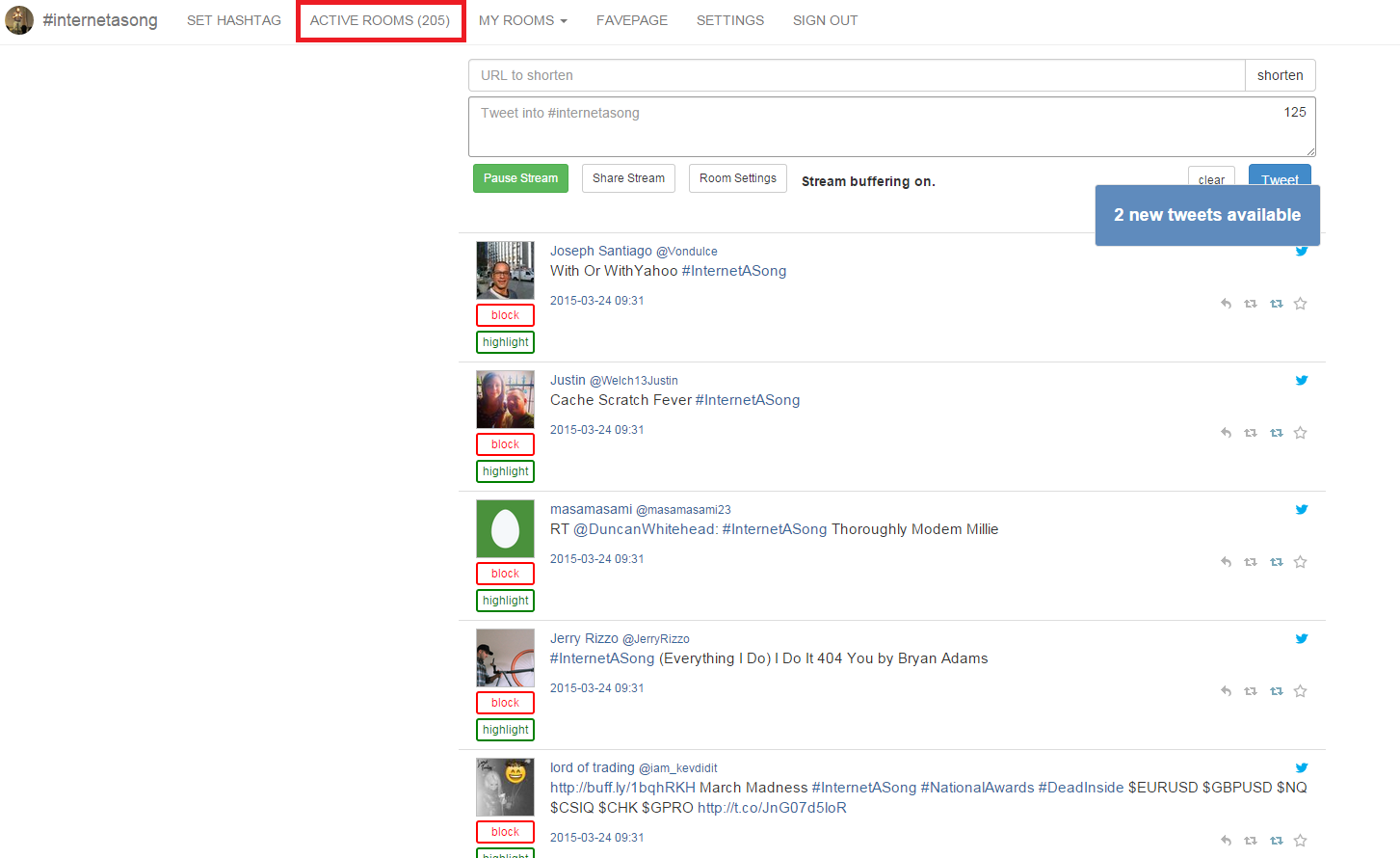Click blue retweet icon on Justin's tweet

click(1277, 433)
